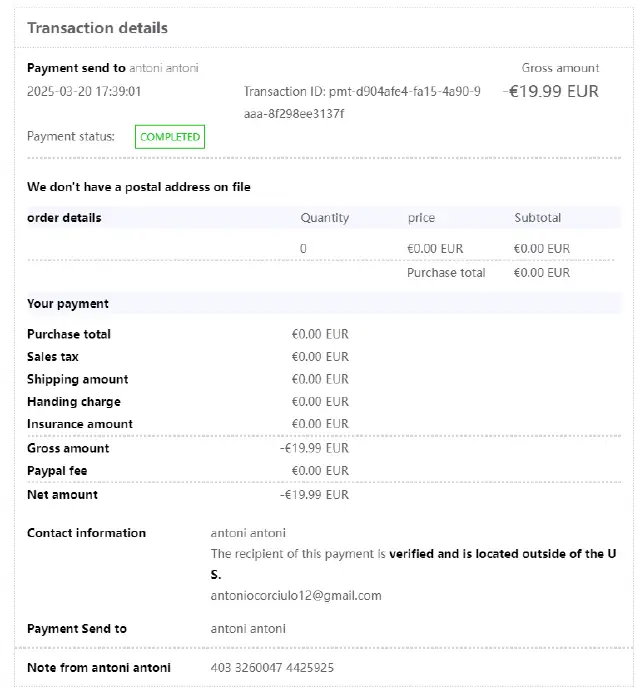The width and height of the screenshot is (640, 692).
Task: Click the note number 403 3260047 4425925
Action: (272, 667)
